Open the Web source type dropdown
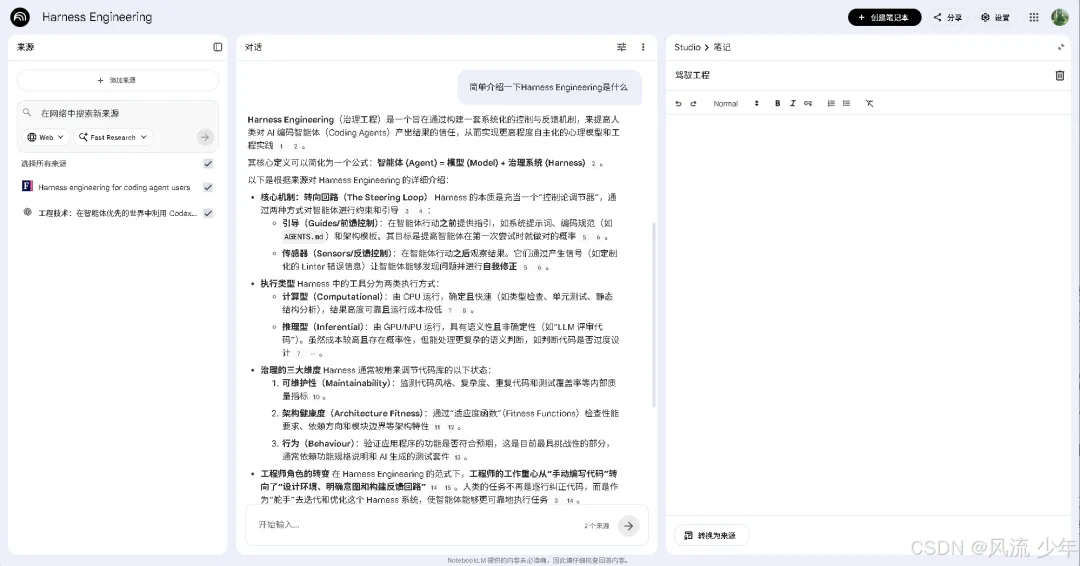The width and height of the screenshot is (1080, 566). point(45,137)
